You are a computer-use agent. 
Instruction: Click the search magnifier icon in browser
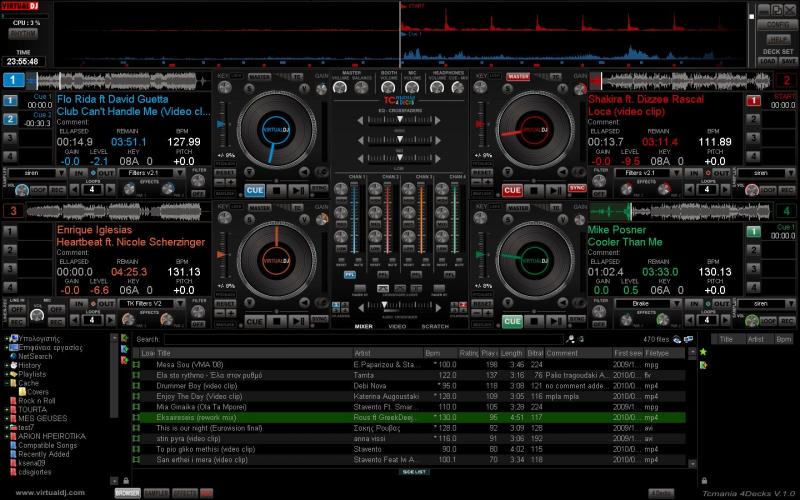[570, 339]
